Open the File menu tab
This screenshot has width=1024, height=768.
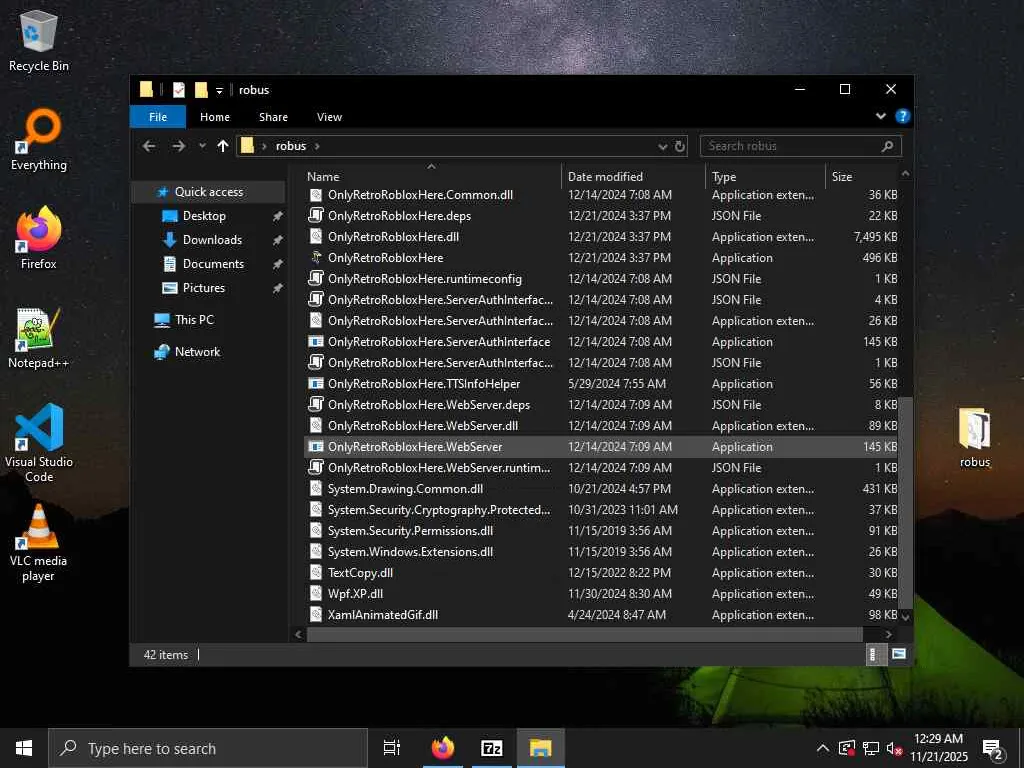point(157,117)
